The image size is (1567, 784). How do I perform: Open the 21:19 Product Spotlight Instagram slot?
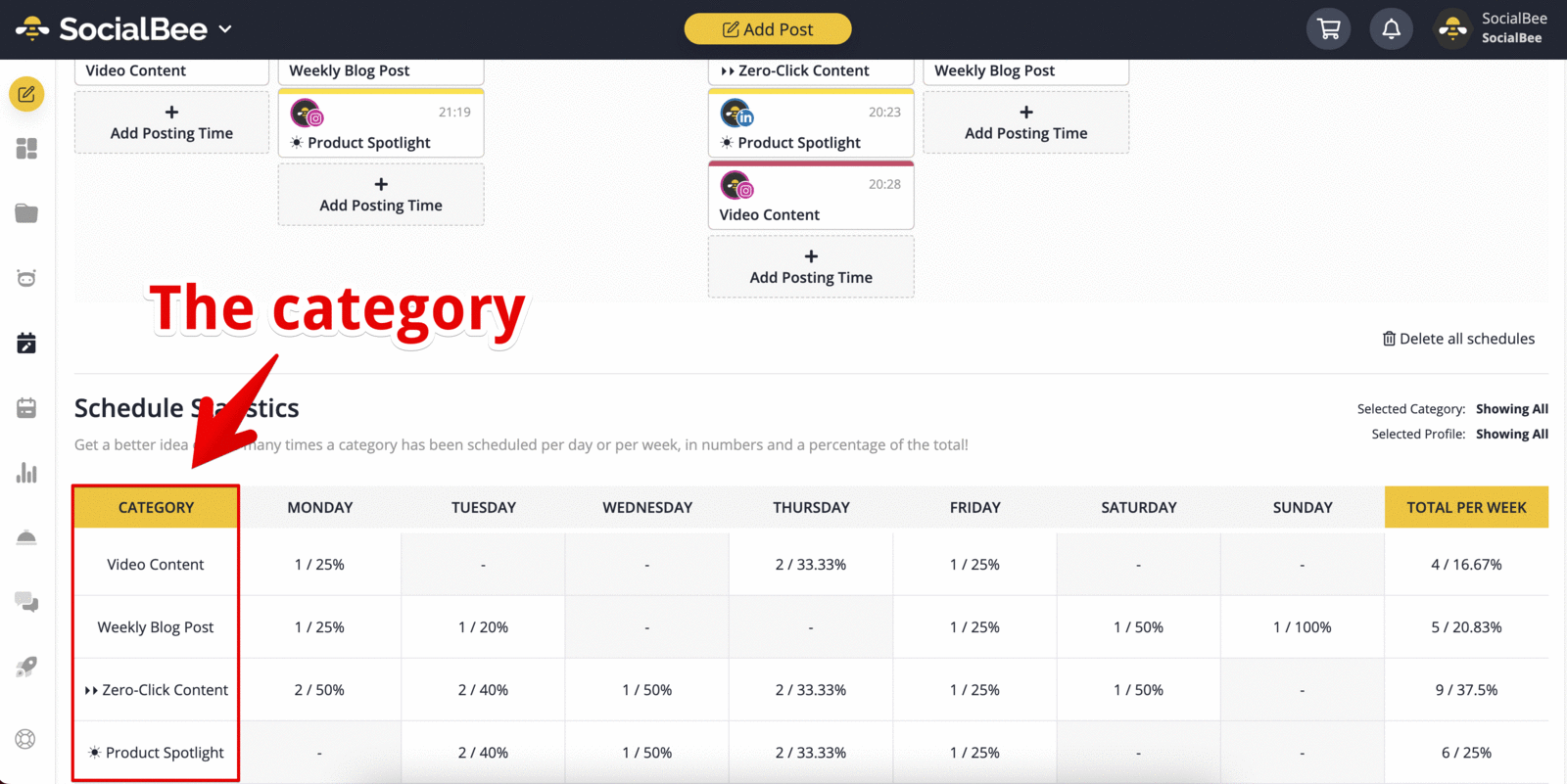(381, 123)
